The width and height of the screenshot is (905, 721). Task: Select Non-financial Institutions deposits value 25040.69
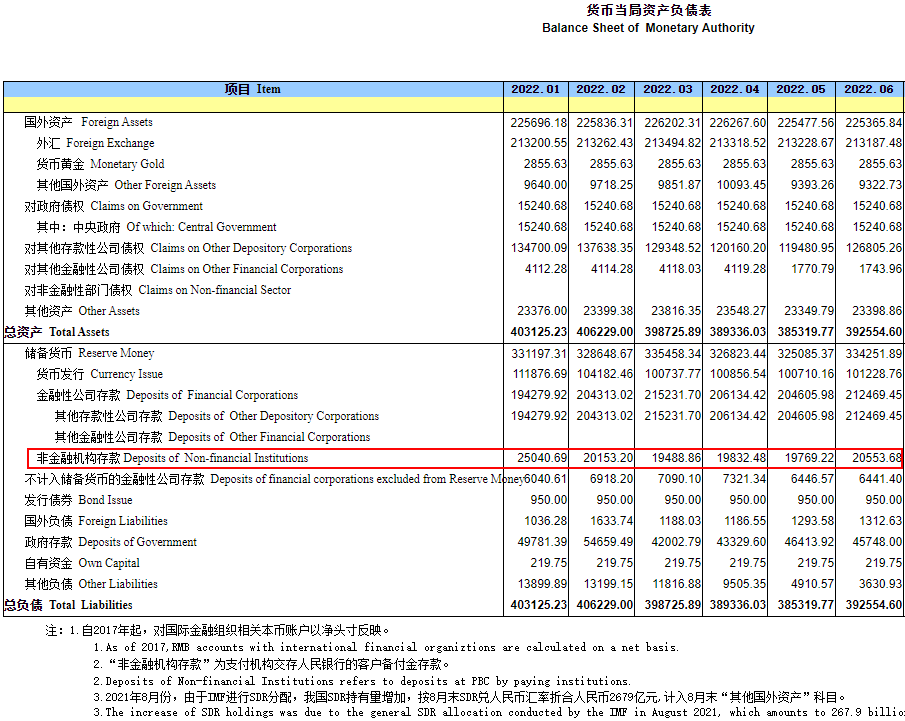click(x=542, y=458)
